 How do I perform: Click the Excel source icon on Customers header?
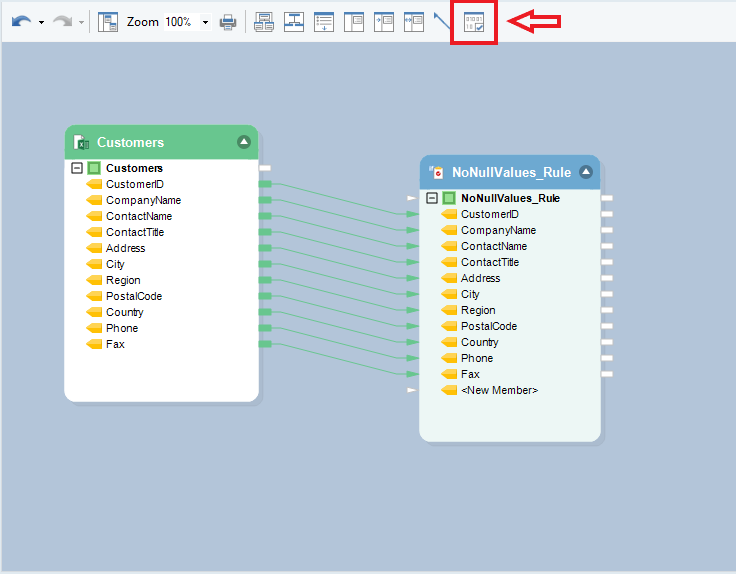(x=82, y=143)
